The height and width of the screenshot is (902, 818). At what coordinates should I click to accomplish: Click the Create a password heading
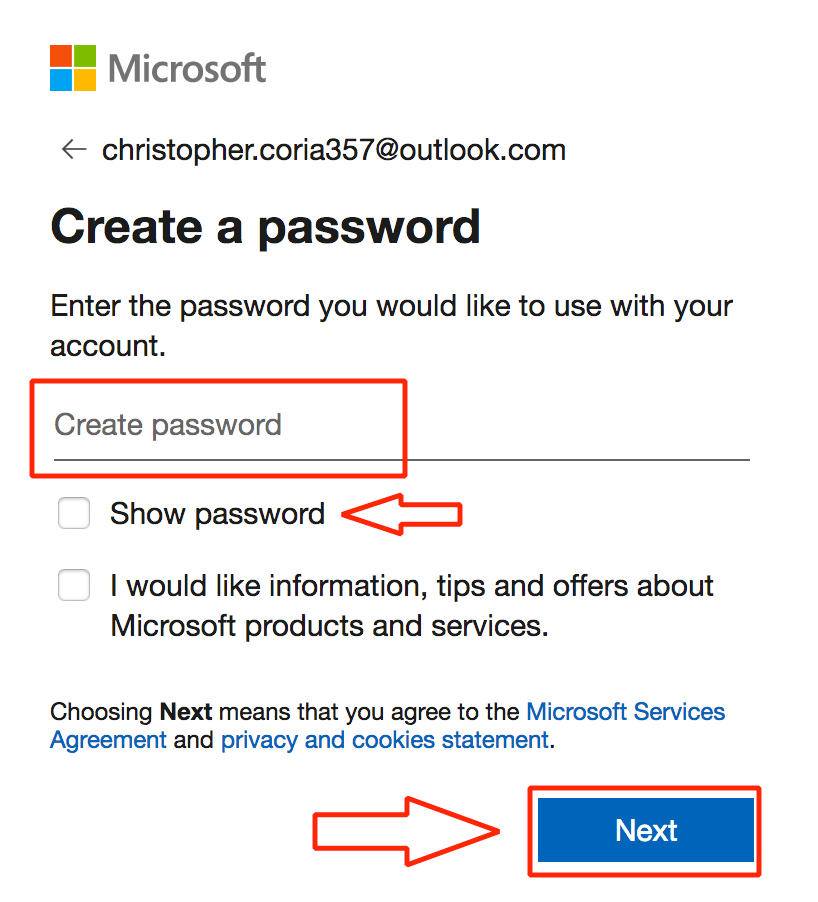tap(265, 228)
